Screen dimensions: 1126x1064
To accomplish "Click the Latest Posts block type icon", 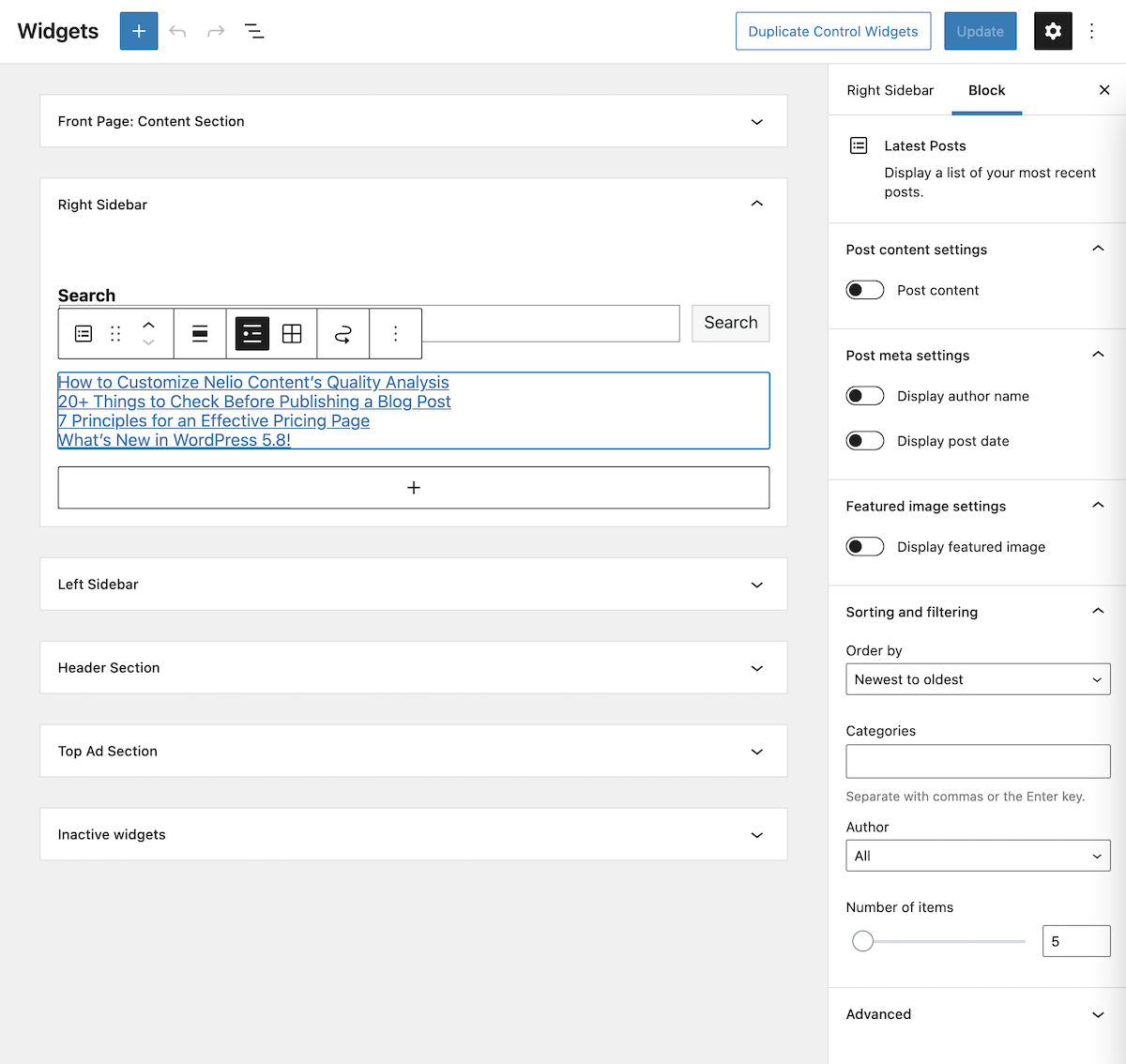I will (x=84, y=333).
